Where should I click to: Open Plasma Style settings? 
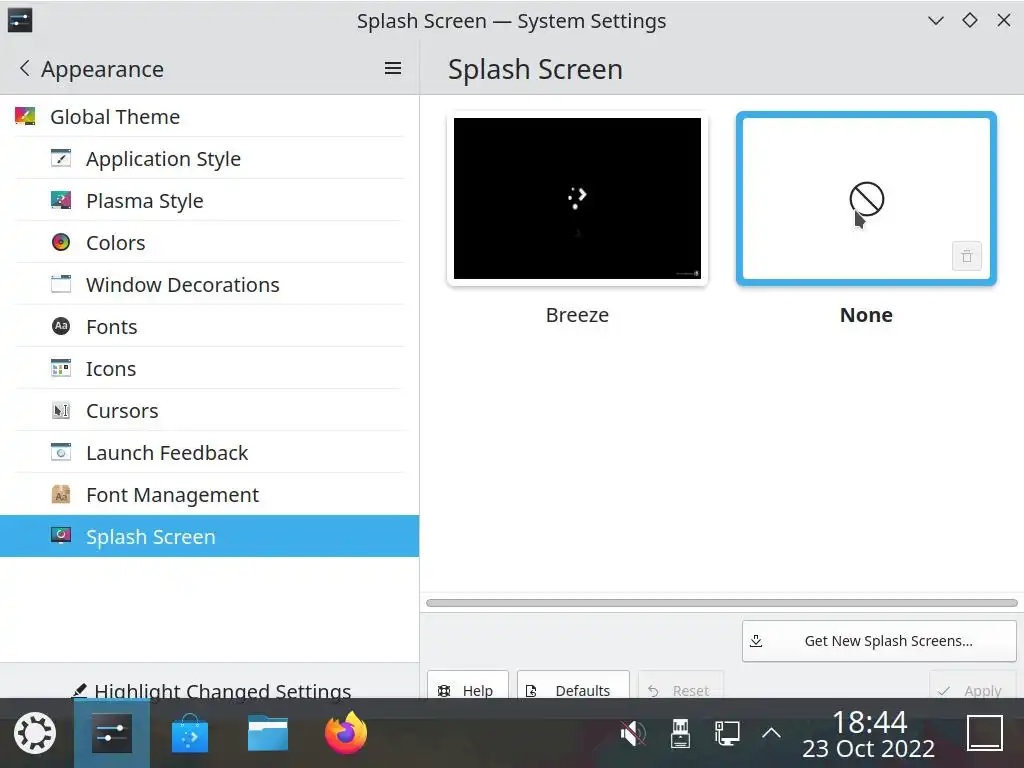click(209, 200)
